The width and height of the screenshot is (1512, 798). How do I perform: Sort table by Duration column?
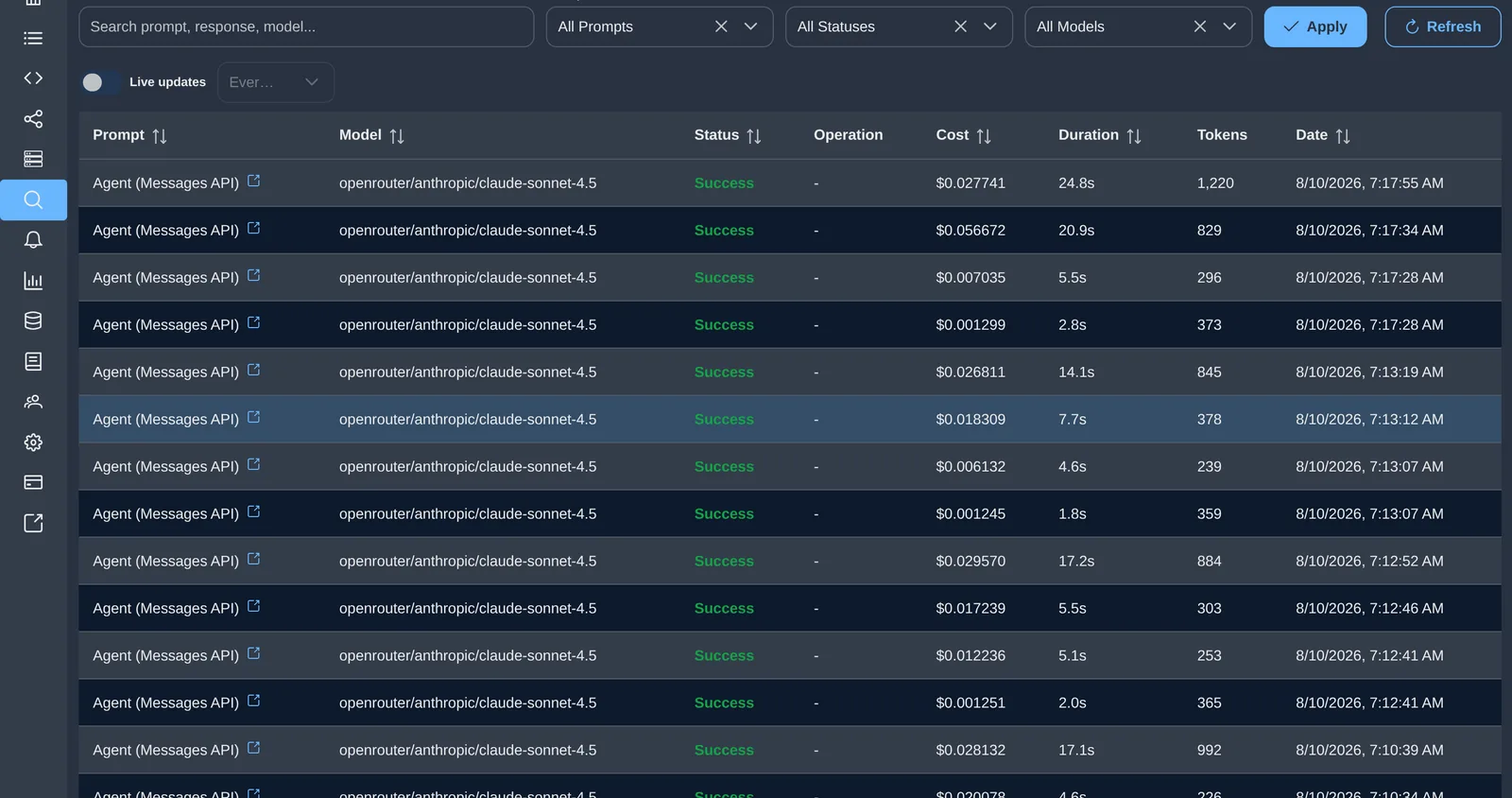1134,136
